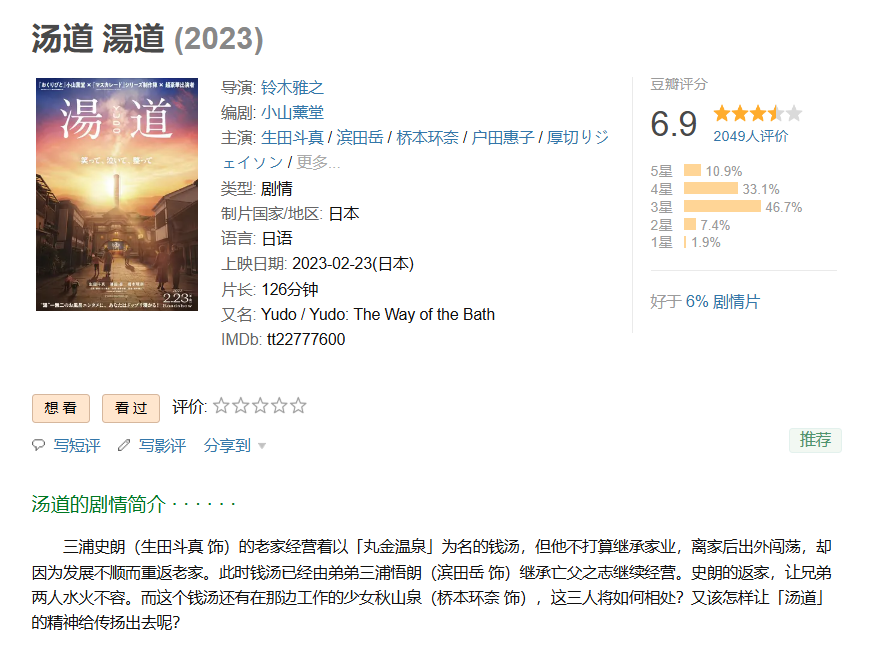Click the 写短评 link

tap(77, 446)
